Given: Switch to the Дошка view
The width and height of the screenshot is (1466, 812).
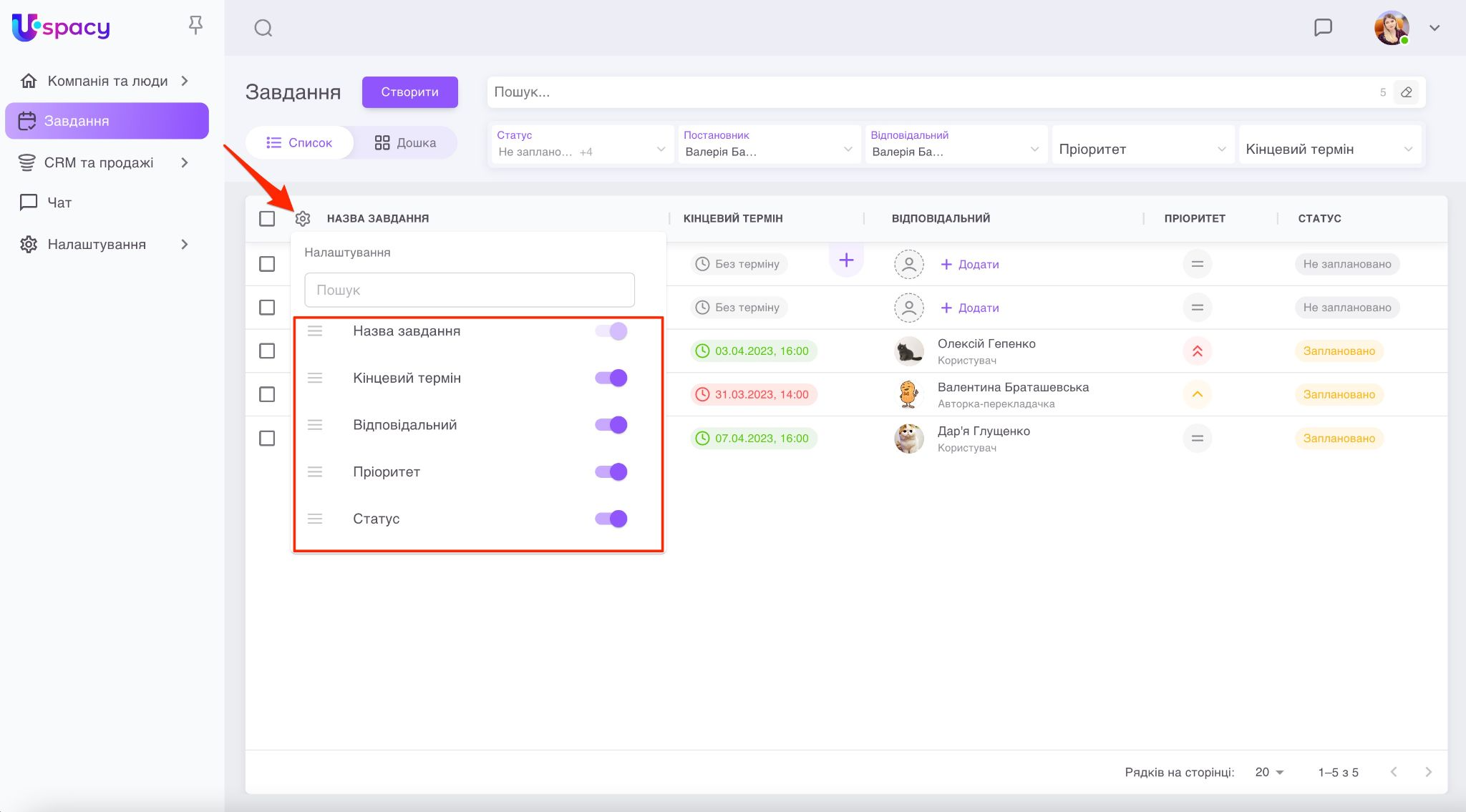Looking at the screenshot, I should [405, 142].
